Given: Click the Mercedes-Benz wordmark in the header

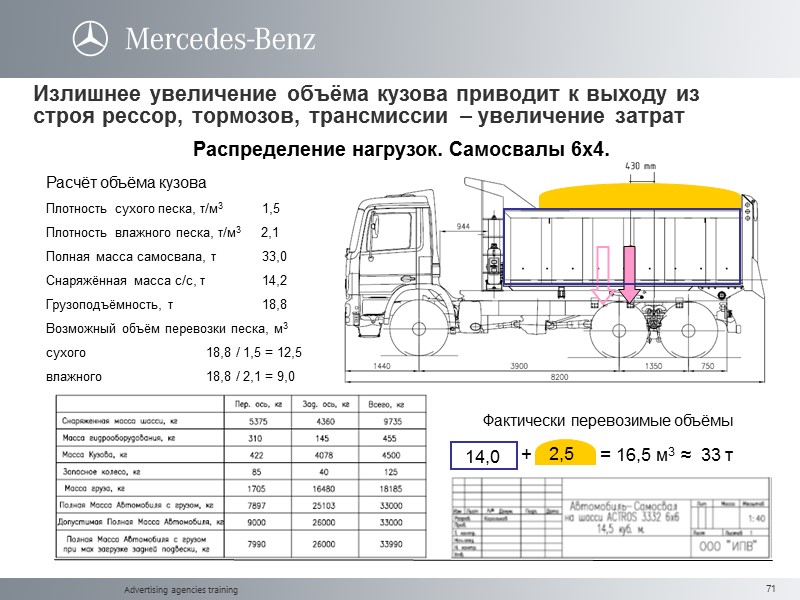Looking at the screenshot, I should [x=220, y=39].
